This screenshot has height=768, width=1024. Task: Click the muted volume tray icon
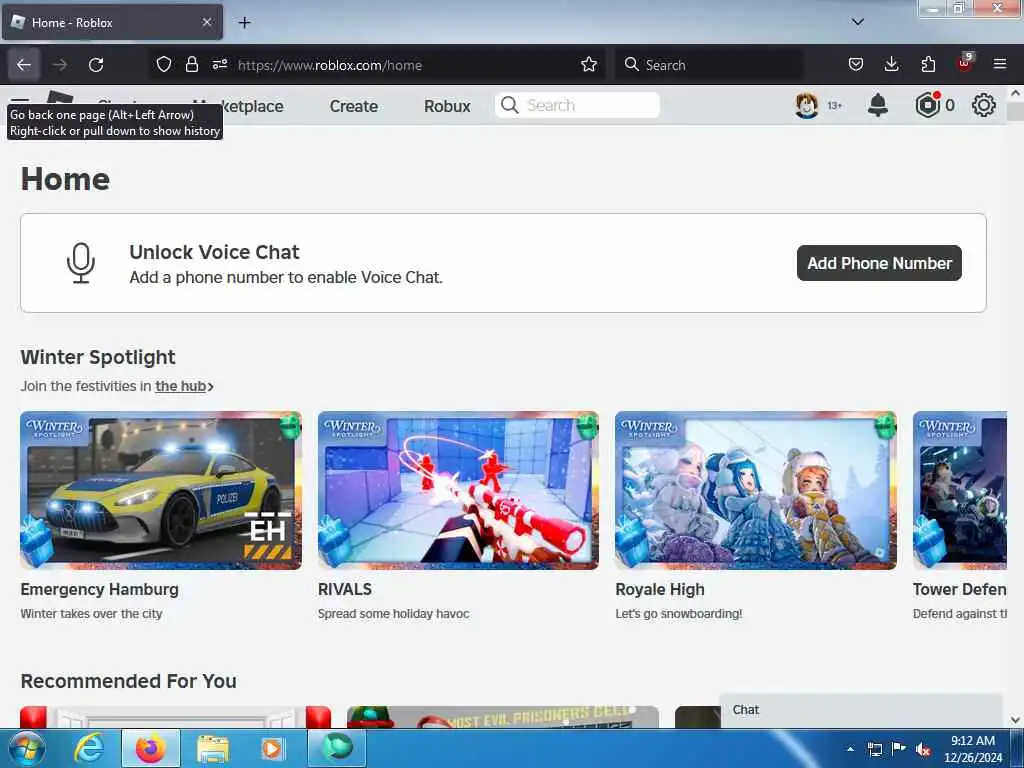pyautogui.click(x=923, y=749)
